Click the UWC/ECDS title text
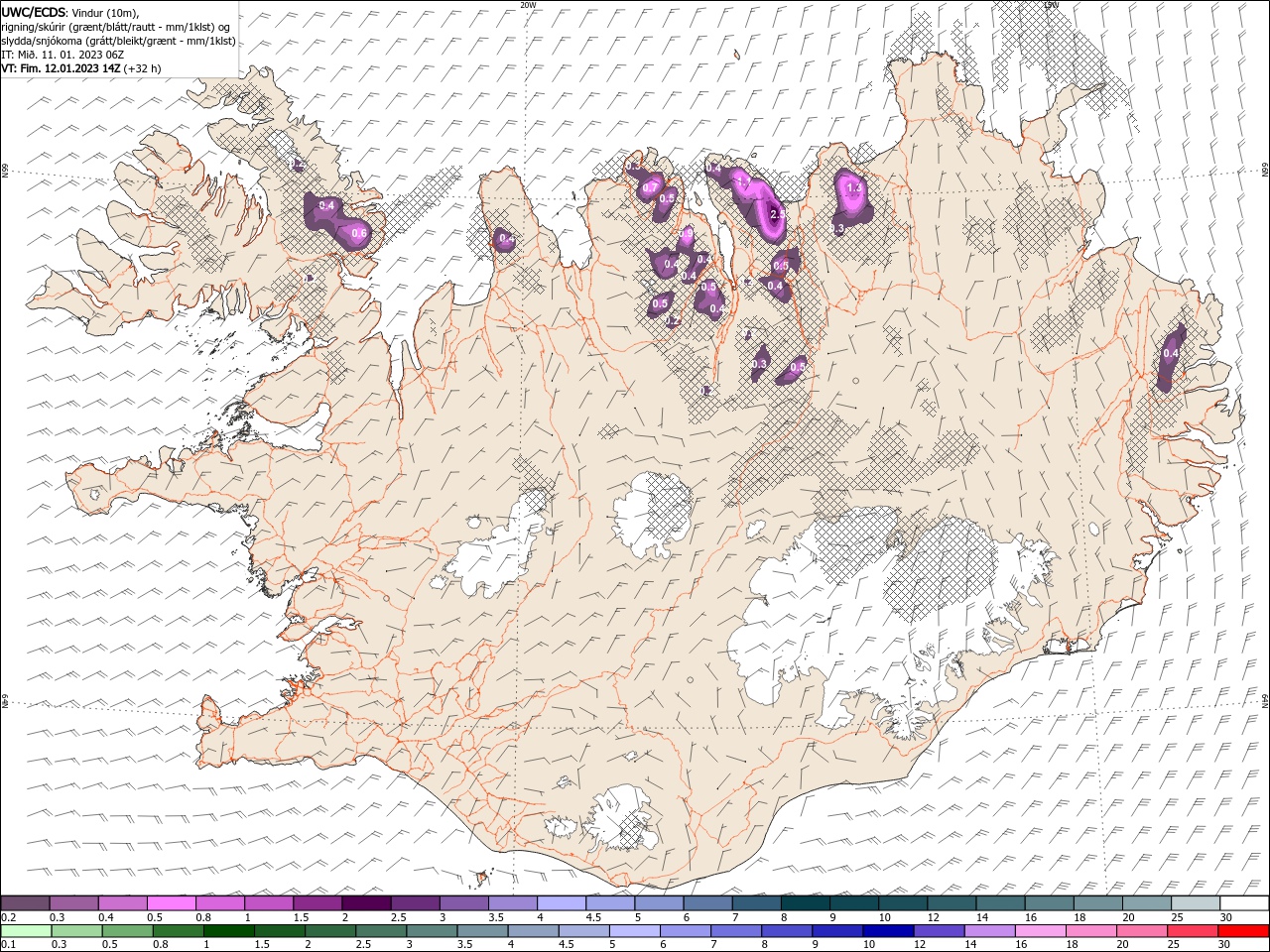 point(34,12)
